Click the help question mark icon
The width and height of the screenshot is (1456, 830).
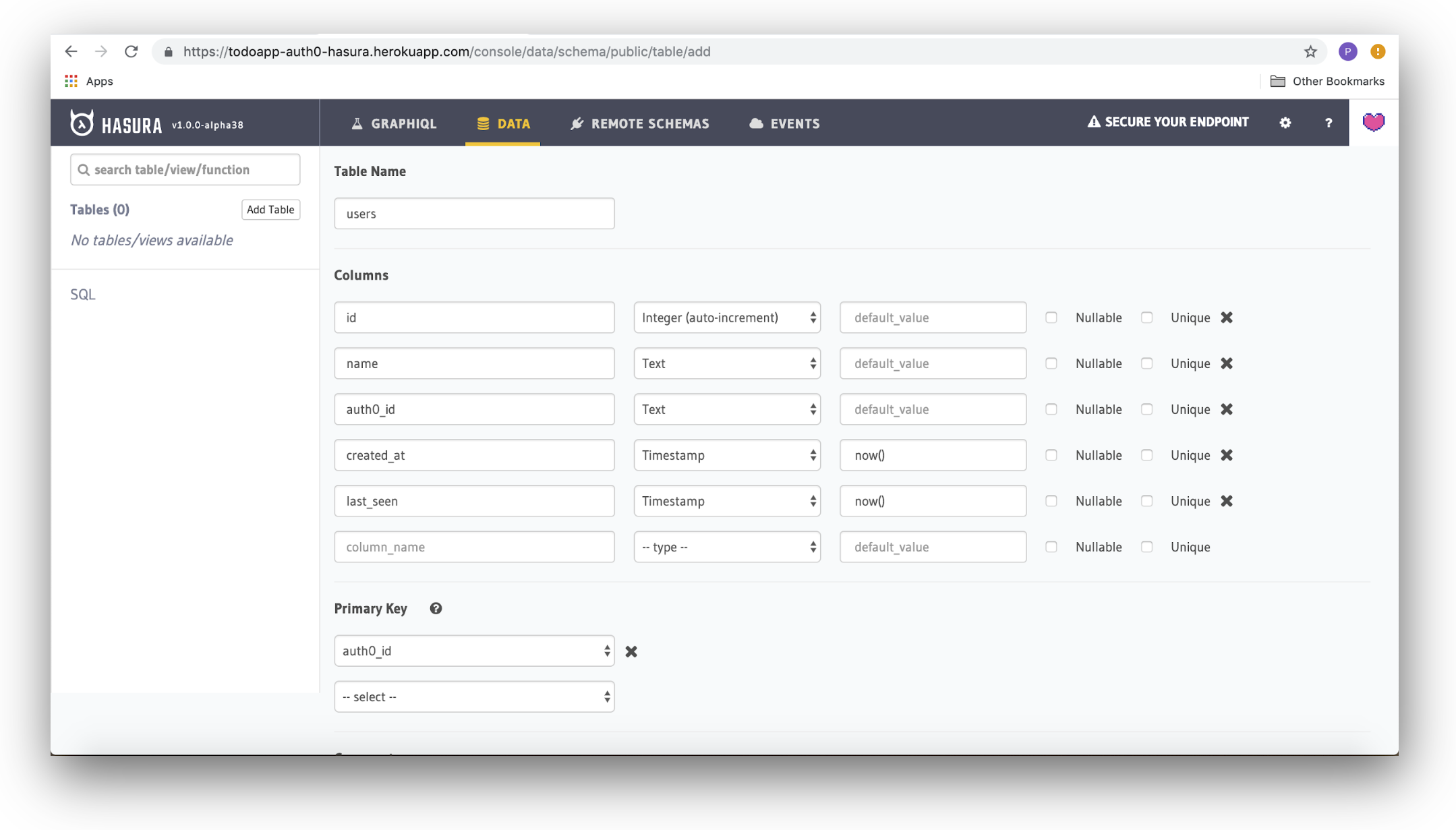click(1328, 122)
